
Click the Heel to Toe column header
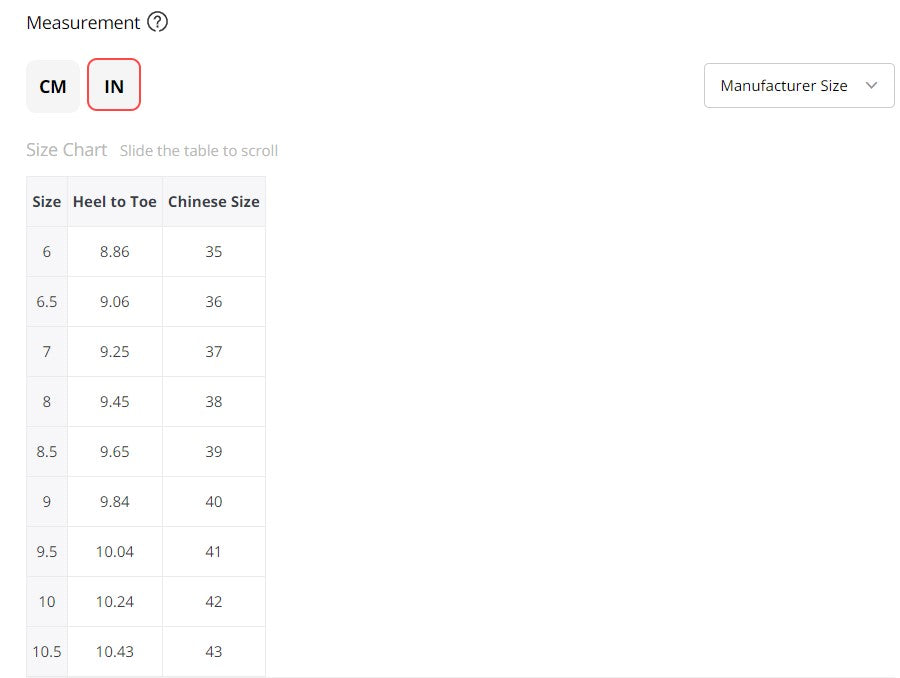[115, 201]
